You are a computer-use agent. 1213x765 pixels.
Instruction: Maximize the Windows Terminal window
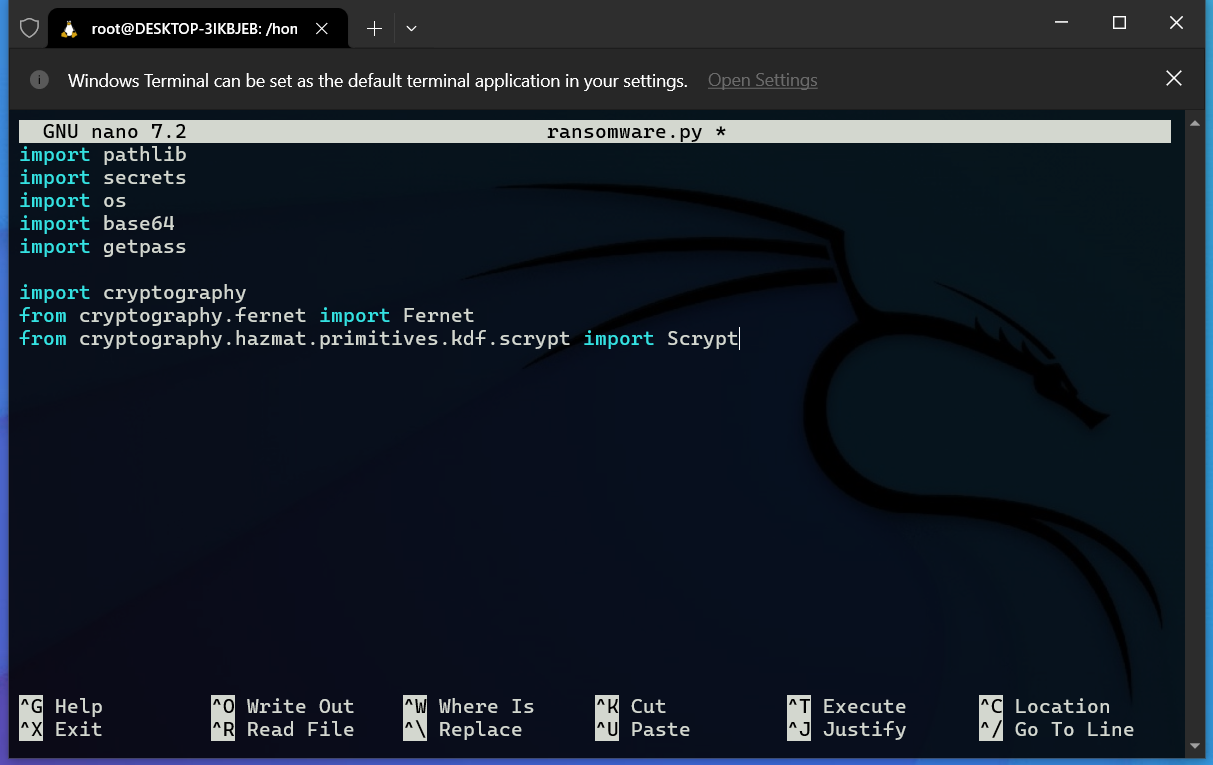(1120, 23)
